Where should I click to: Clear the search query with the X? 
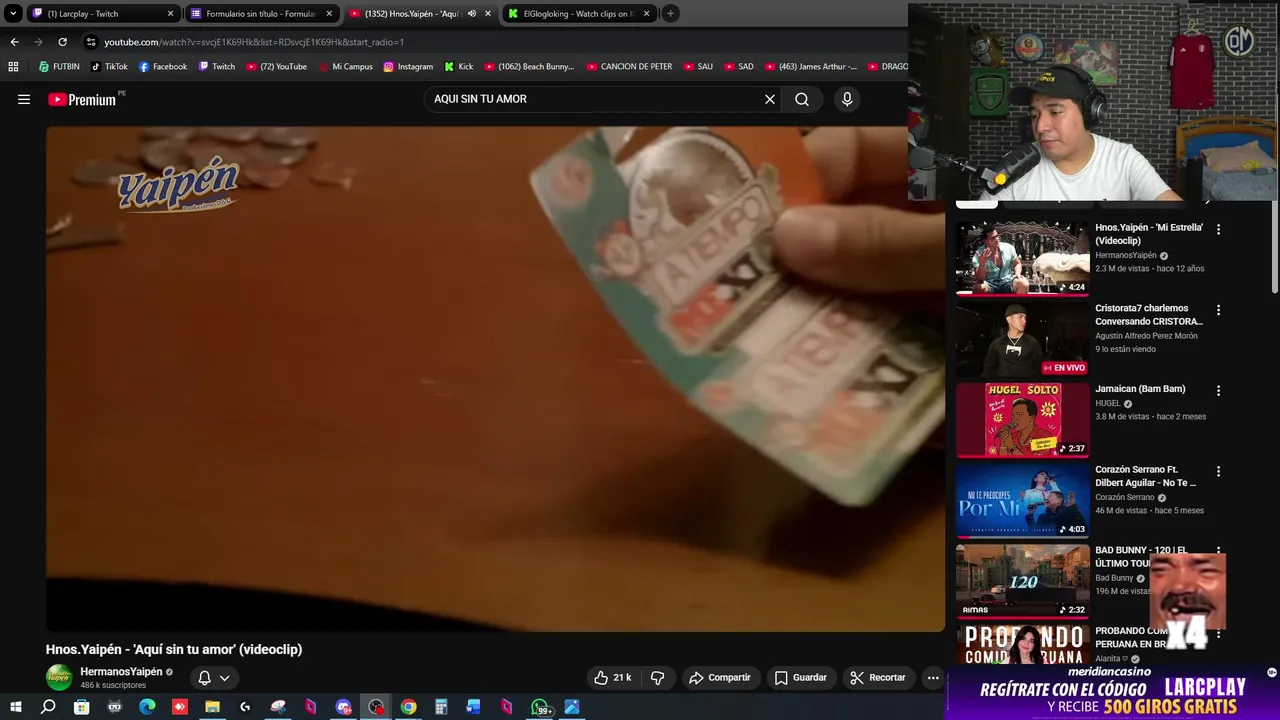click(x=770, y=99)
